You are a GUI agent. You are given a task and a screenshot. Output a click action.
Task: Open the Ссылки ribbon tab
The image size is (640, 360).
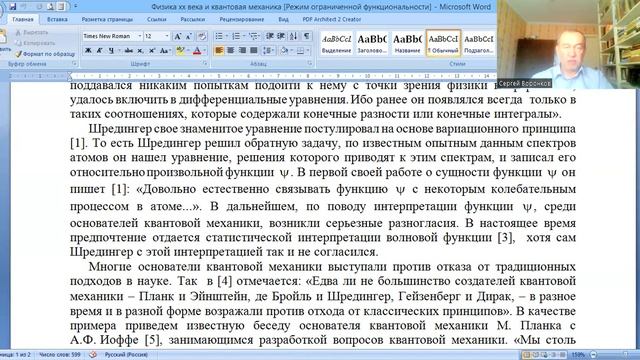point(156,19)
